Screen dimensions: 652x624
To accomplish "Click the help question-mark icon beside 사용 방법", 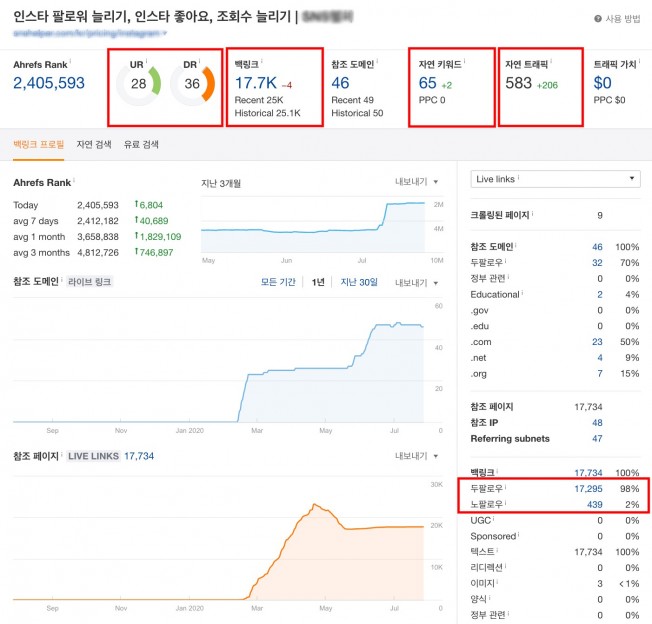I will (598, 19).
